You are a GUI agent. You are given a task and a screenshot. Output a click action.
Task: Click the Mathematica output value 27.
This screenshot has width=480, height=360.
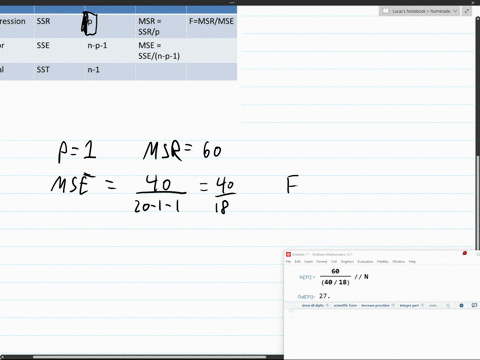pos(325,296)
